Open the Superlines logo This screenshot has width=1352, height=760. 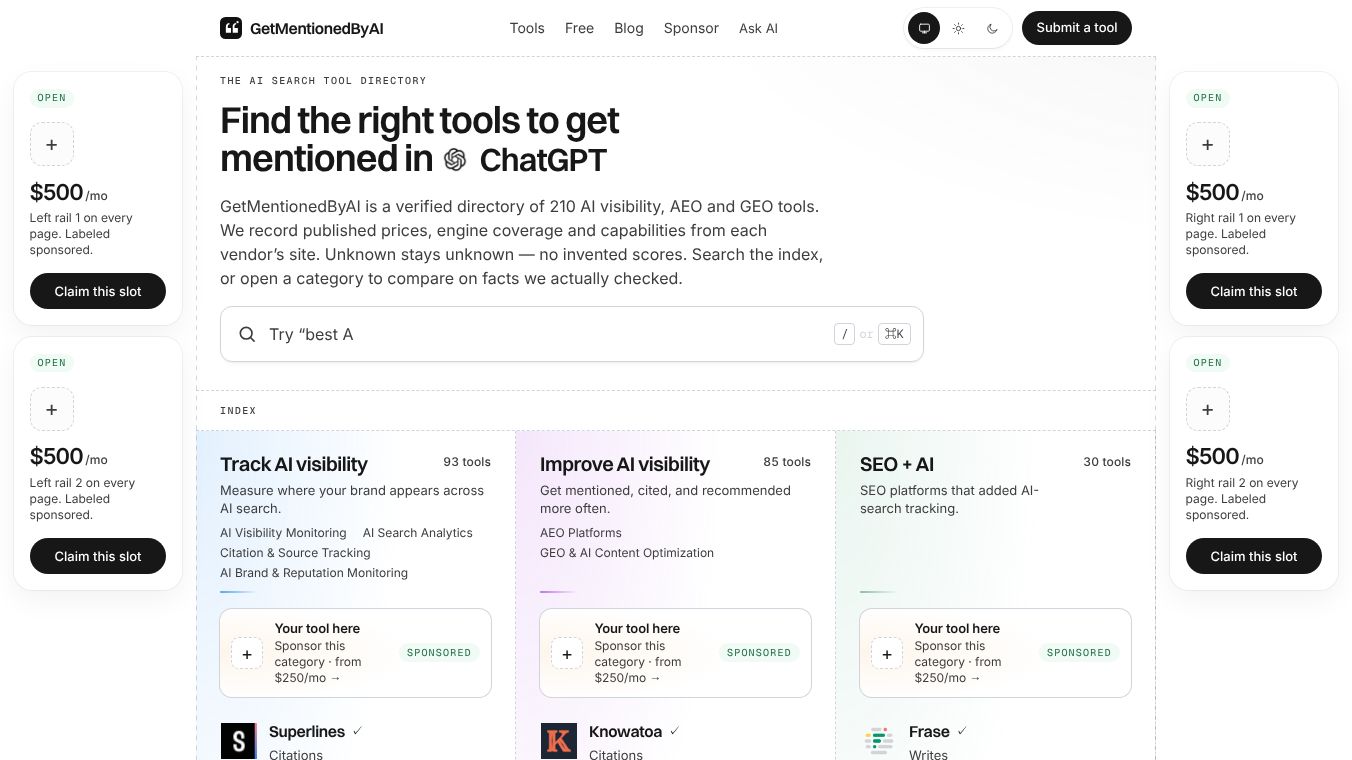238,741
